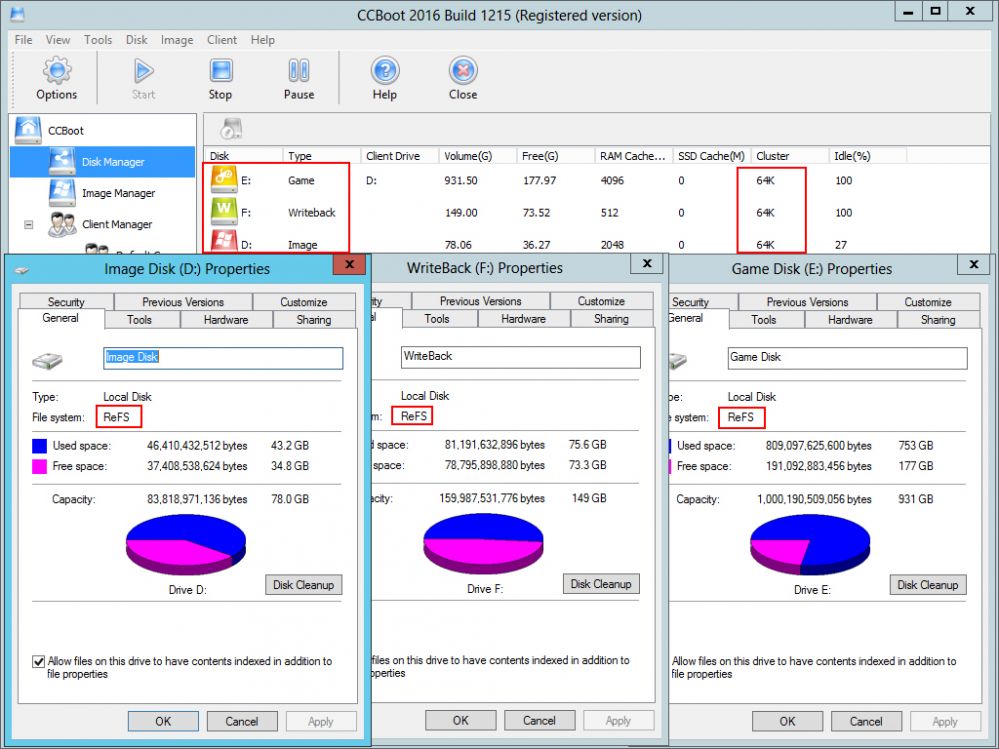Open the Client menu
This screenshot has height=749, width=999.
click(x=222, y=39)
